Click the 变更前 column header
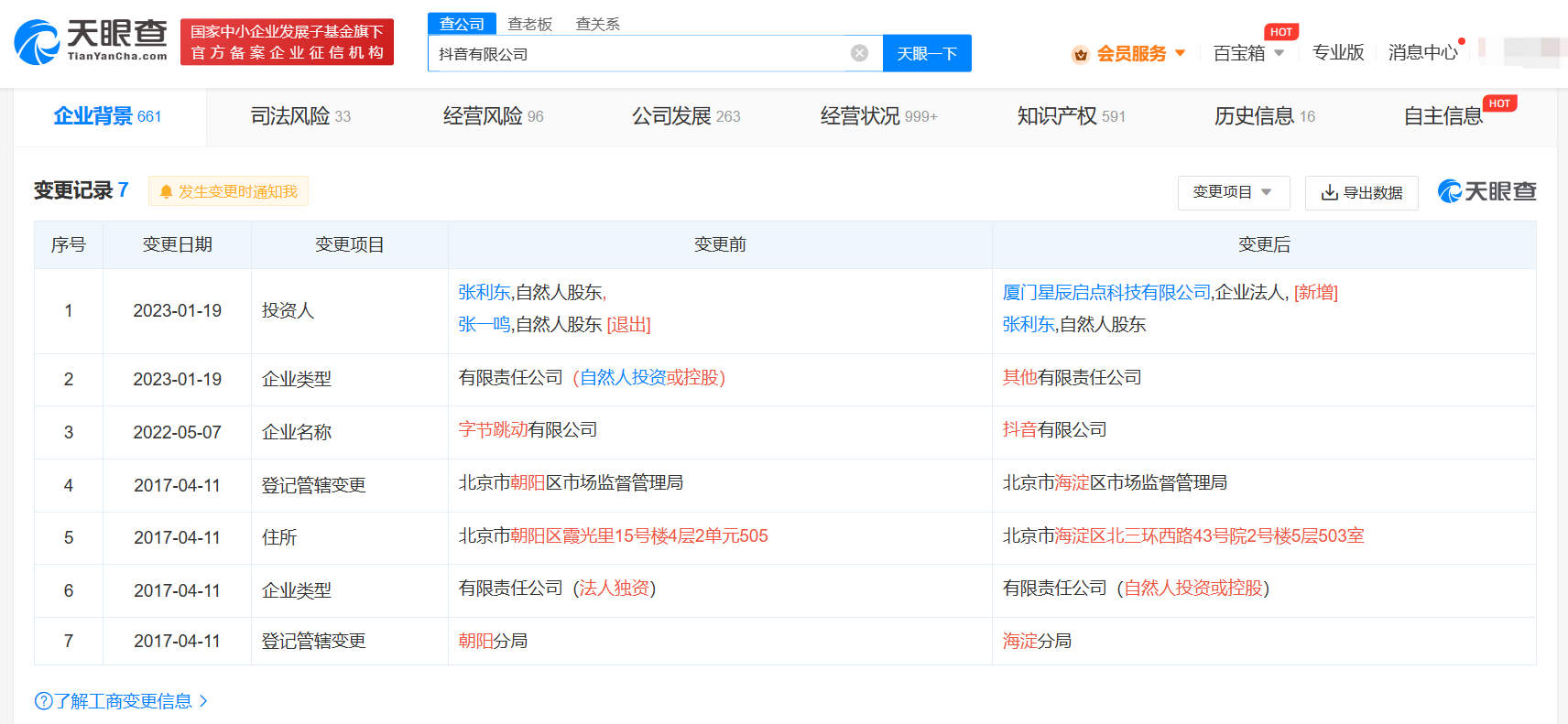 (x=720, y=244)
